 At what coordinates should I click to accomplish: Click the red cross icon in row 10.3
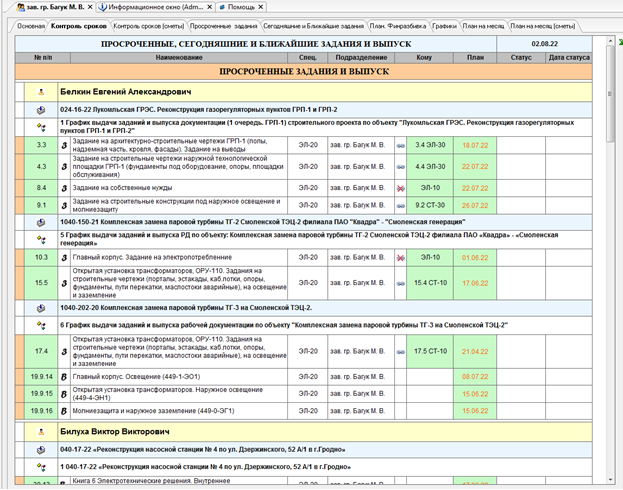coord(400,258)
